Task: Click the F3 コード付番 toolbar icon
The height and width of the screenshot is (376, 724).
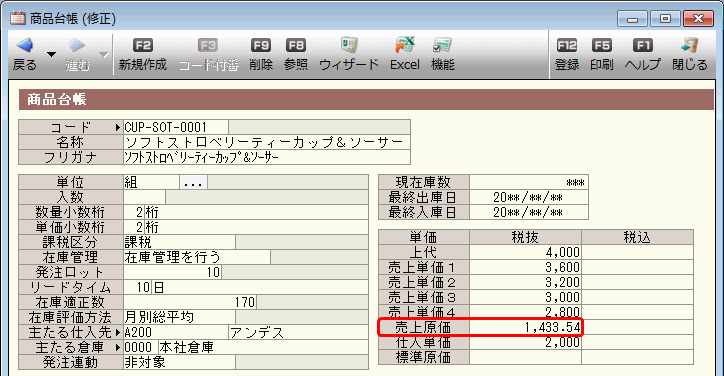Action: point(208,45)
